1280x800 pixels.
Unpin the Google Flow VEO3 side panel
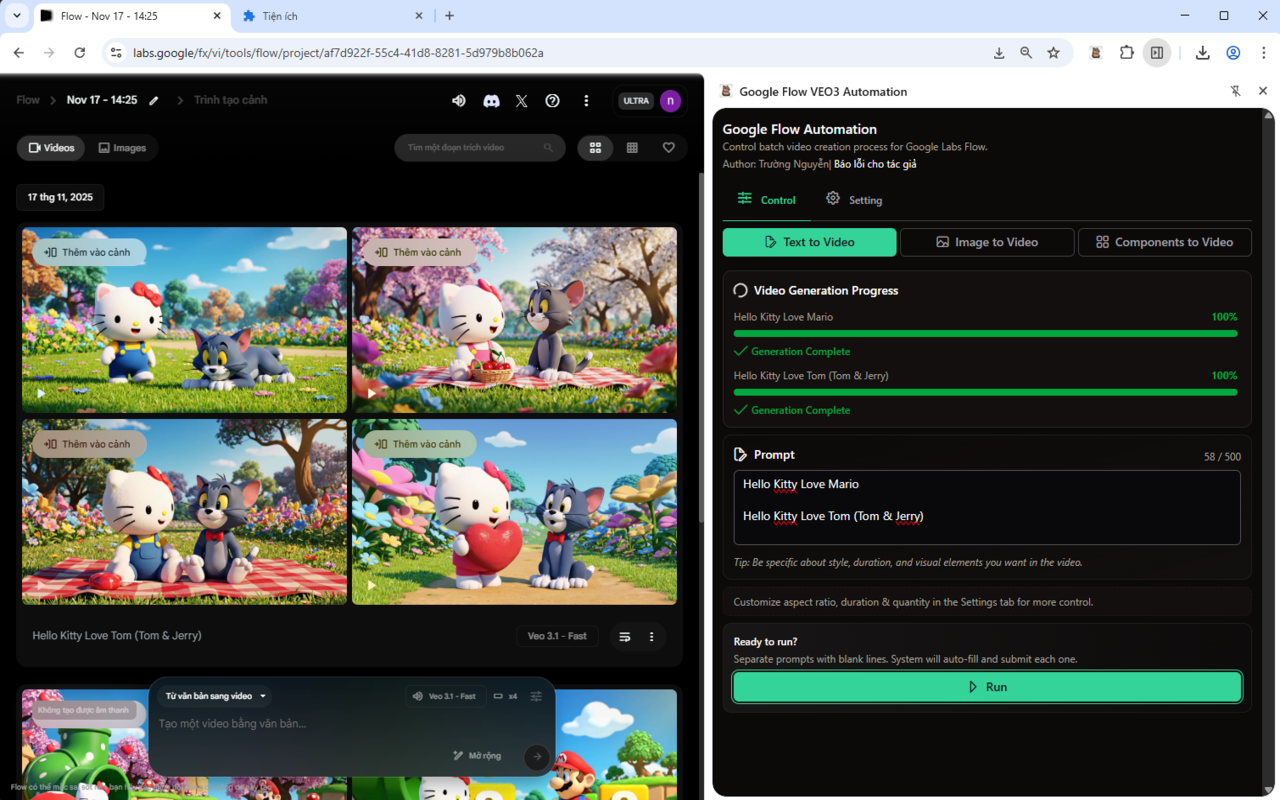coord(1235,91)
